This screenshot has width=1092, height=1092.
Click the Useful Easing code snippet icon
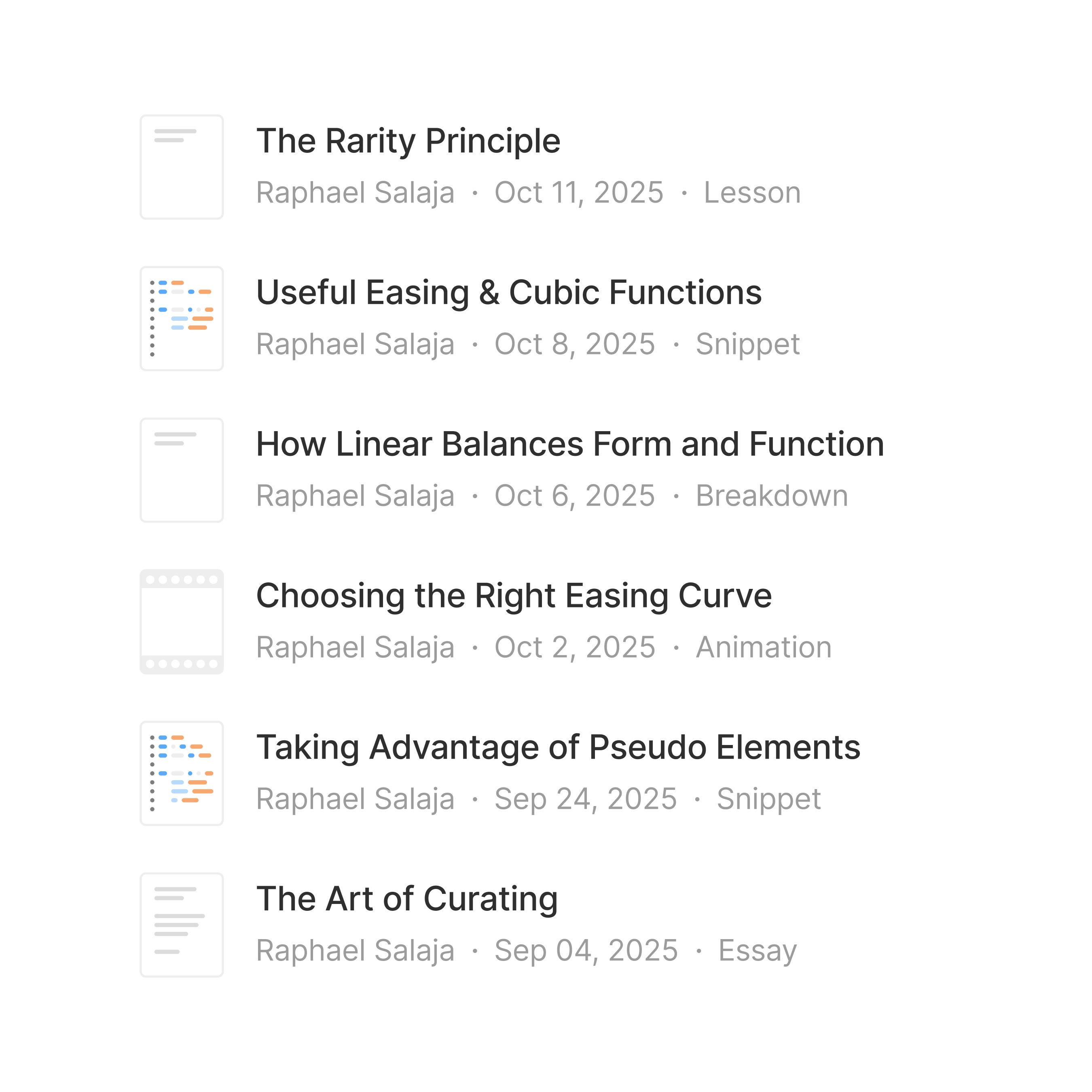(x=182, y=319)
